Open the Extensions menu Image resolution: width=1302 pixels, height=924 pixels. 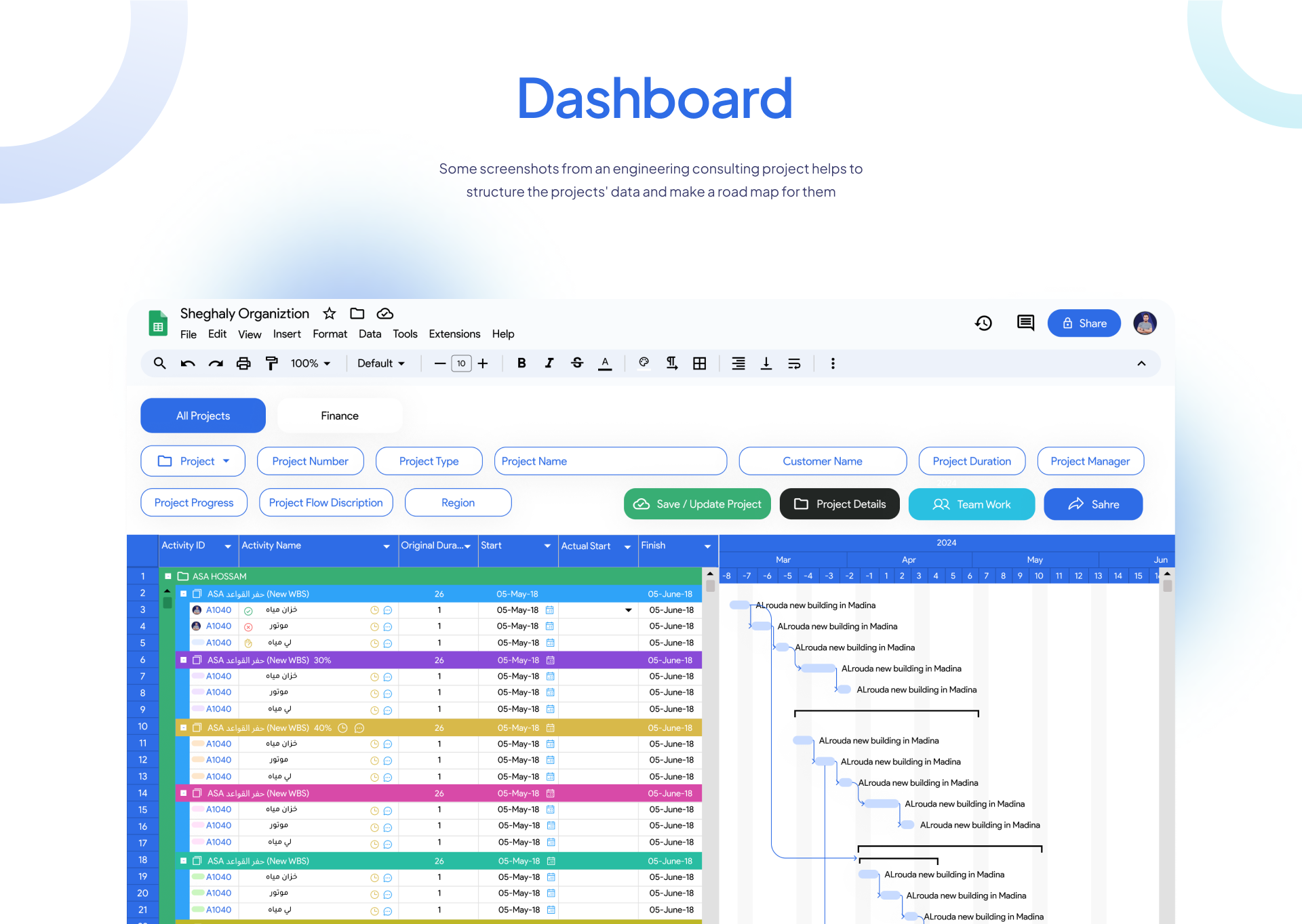coord(454,334)
